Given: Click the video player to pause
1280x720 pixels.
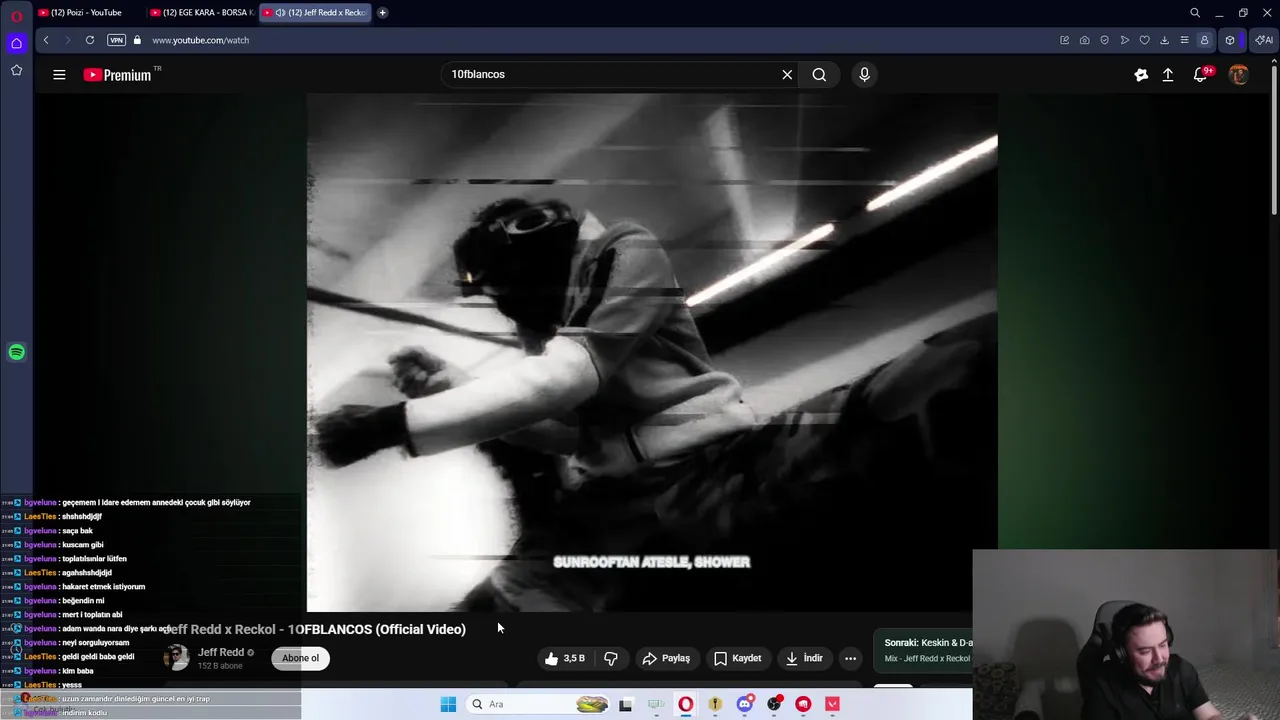Looking at the screenshot, I should 652,352.
